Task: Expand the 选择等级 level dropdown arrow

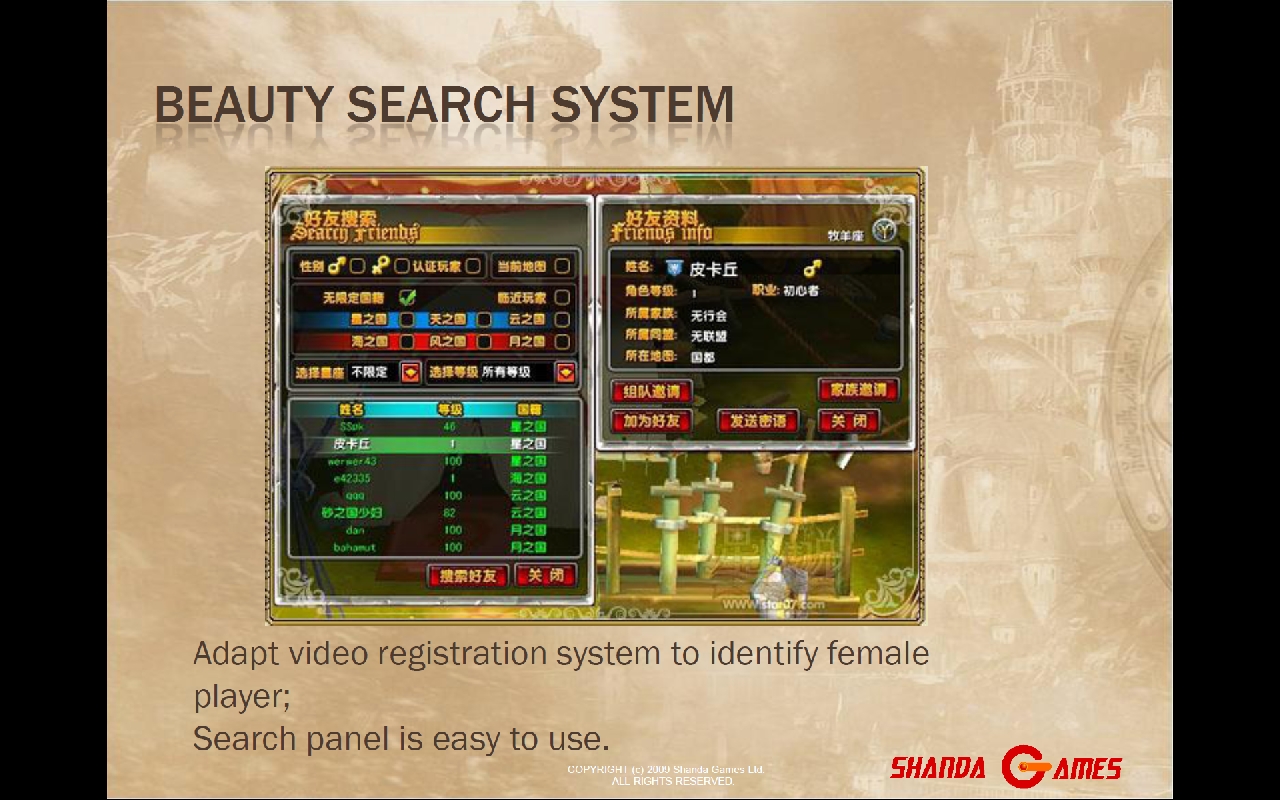Action: [x=566, y=372]
